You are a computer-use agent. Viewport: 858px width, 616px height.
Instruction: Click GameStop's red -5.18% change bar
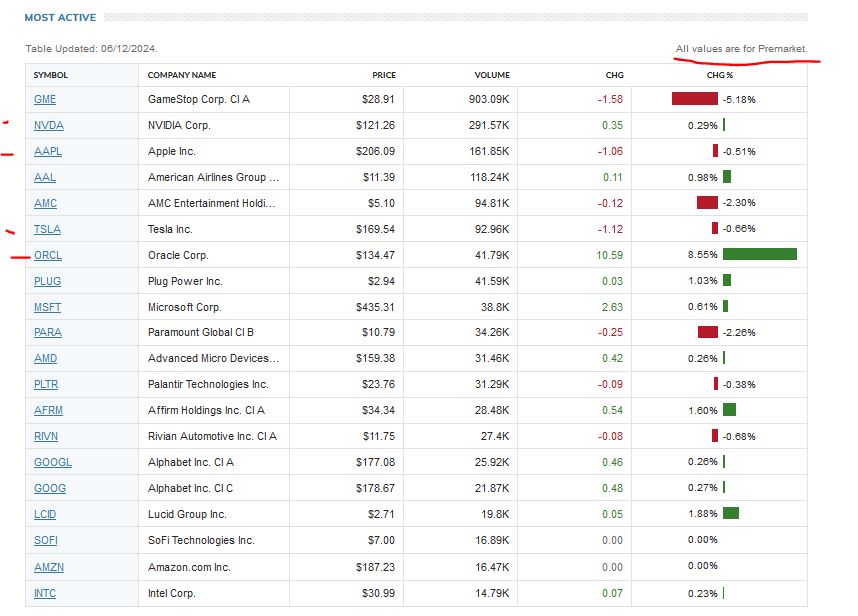pos(694,99)
